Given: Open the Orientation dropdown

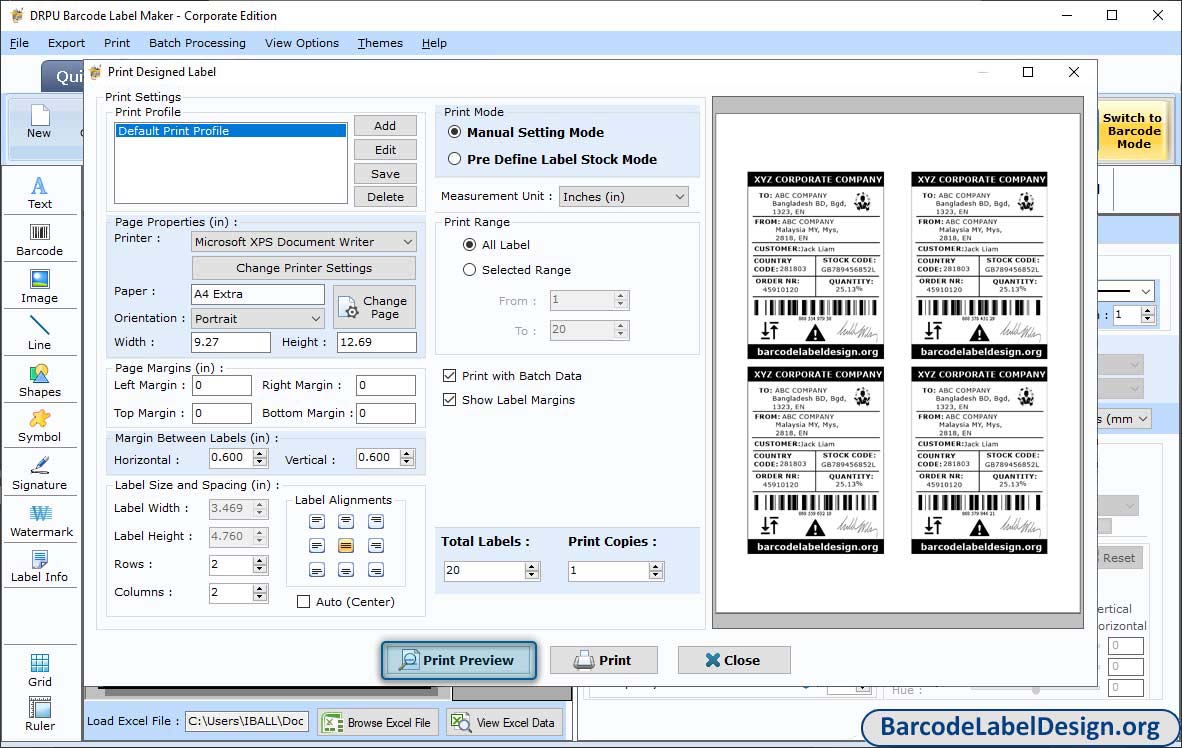Looking at the screenshot, I should click(x=258, y=319).
